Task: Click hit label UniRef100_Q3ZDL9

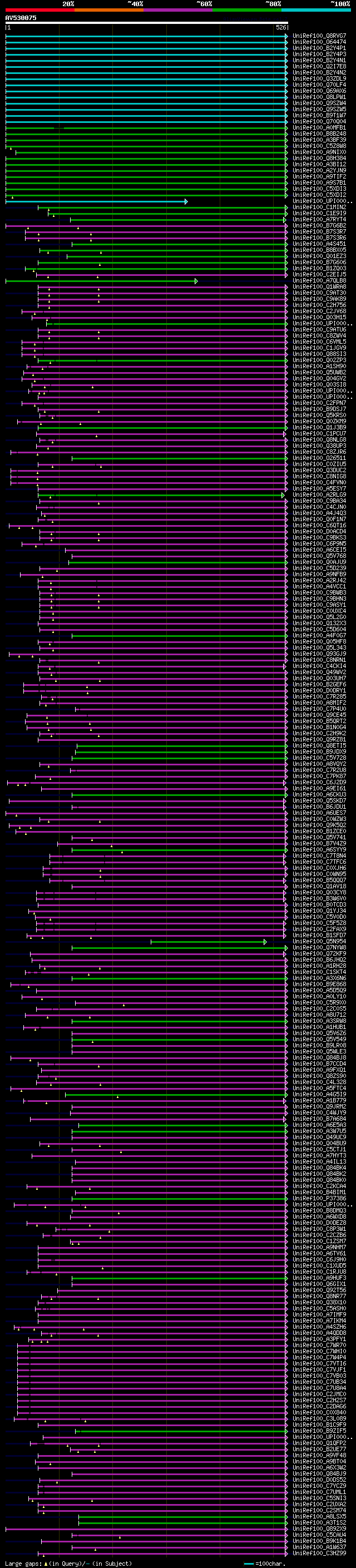Action: tap(319, 78)
